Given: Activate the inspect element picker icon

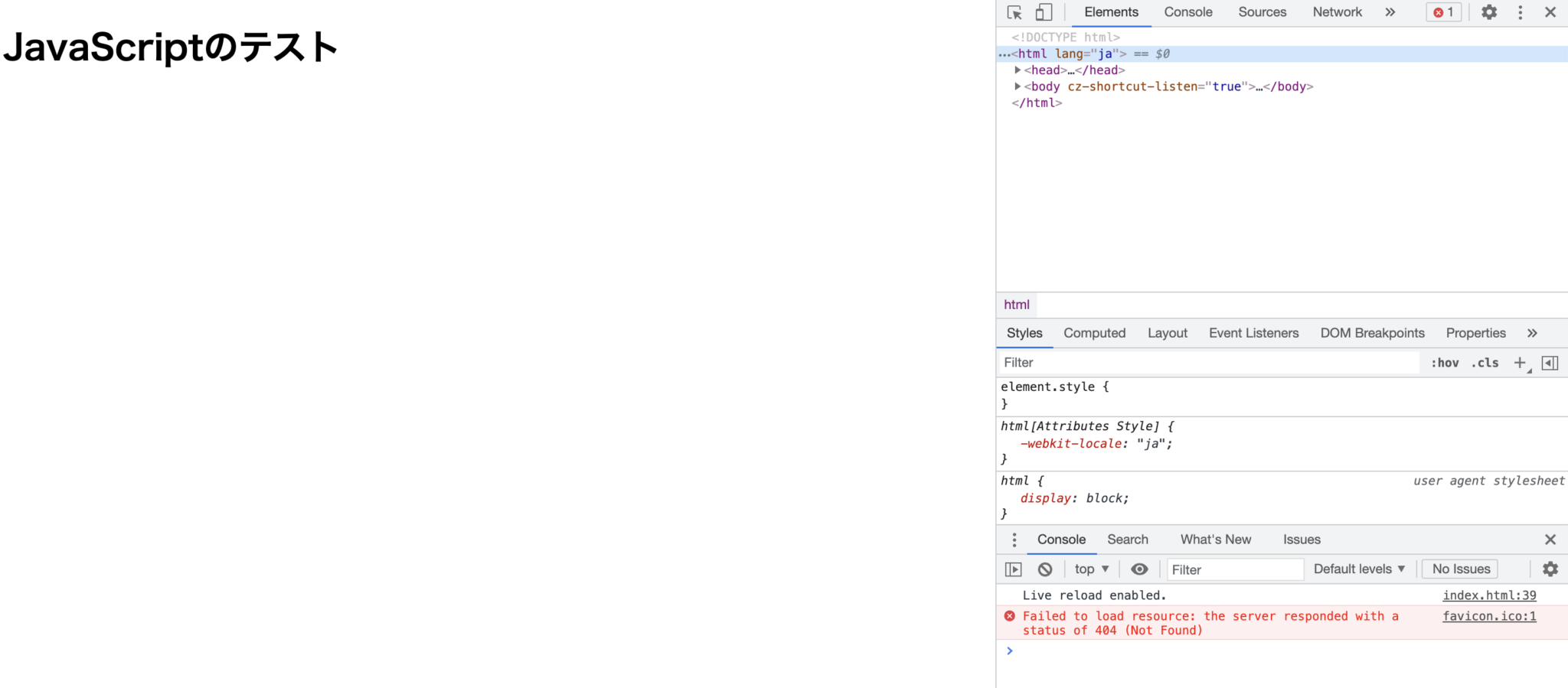Looking at the screenshot, I should (x=1014, y=12).
